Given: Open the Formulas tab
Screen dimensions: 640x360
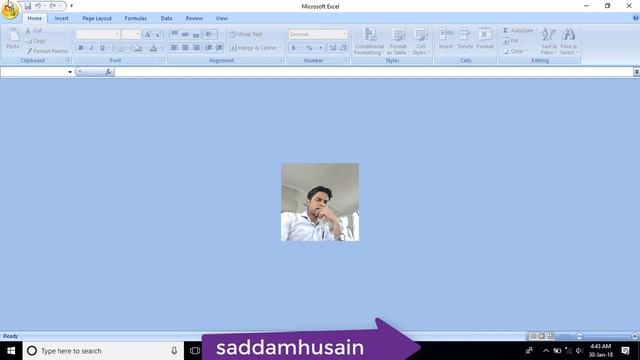Looking at the screenshot, I should coord(136,18).
